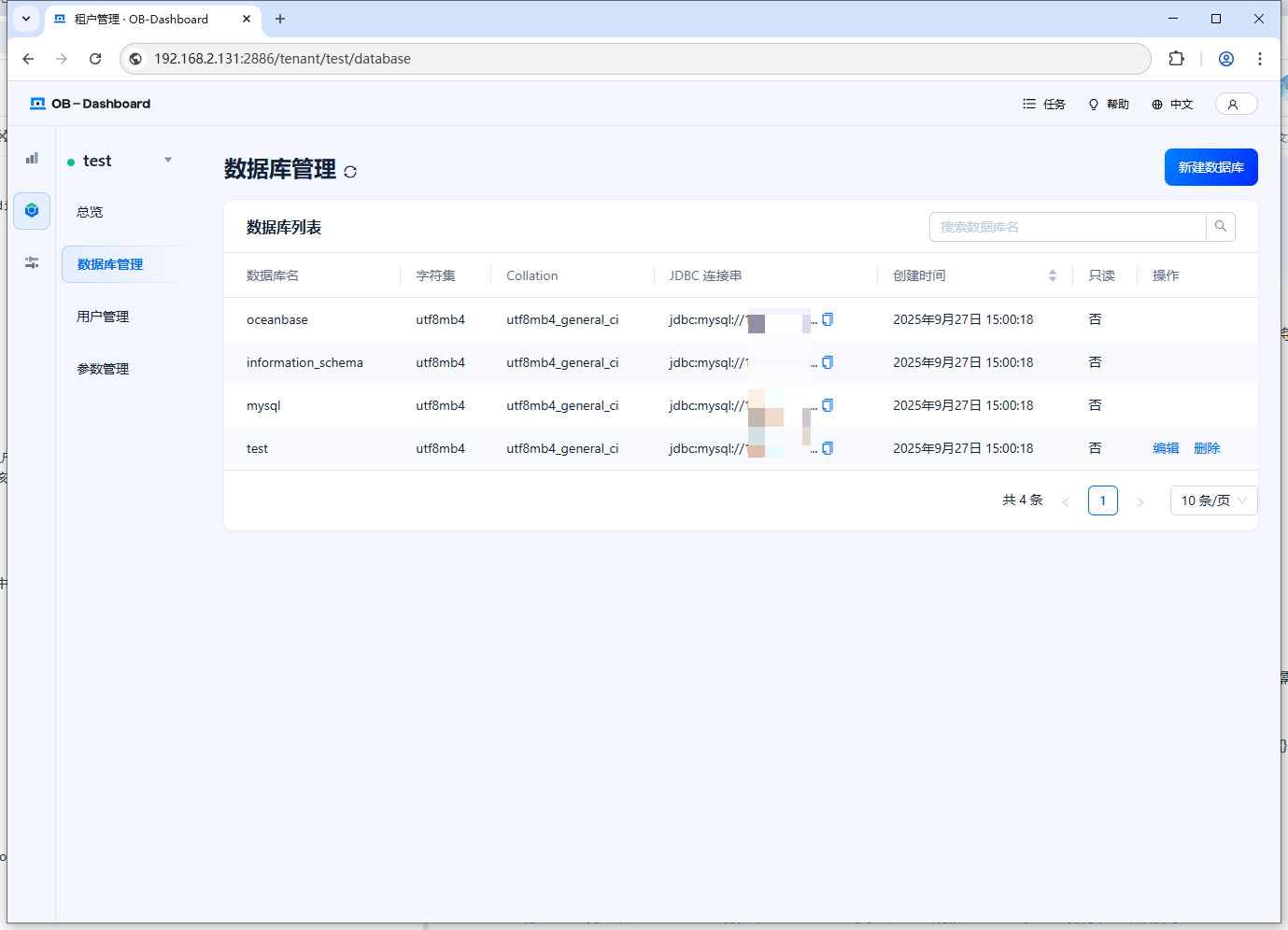
Task: Select page 1 in pagination
Action: coord(1103,500)
